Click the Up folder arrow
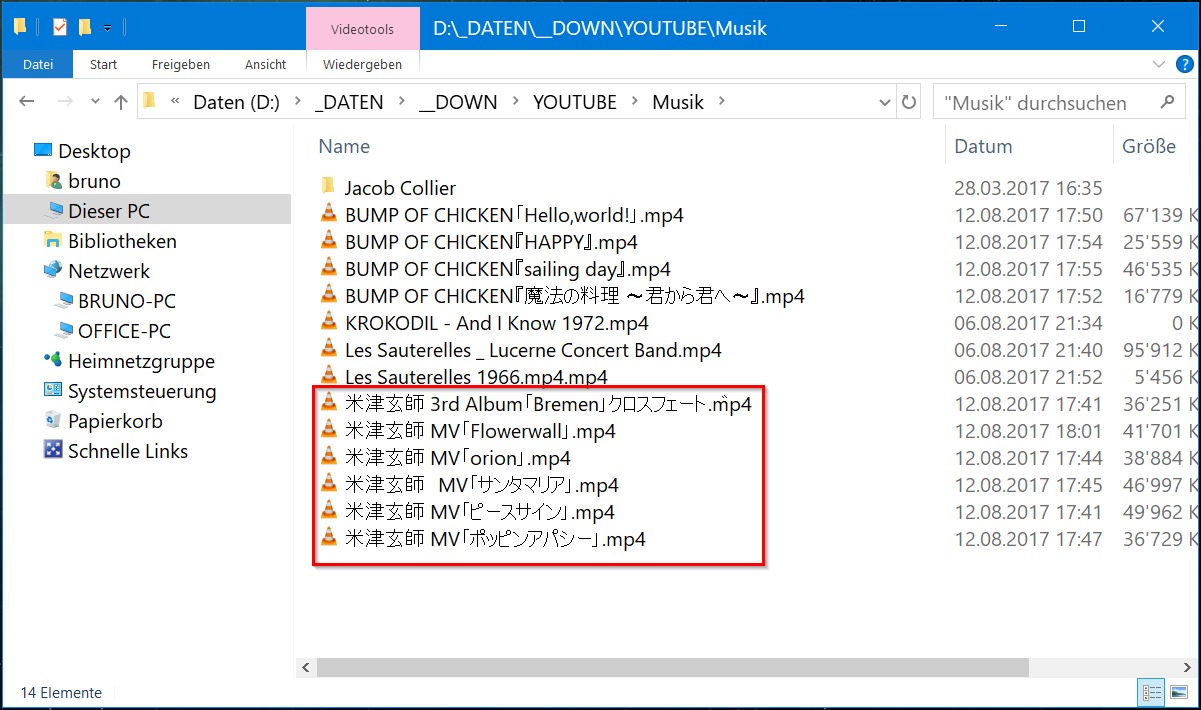 pyautogui.click(x=121, y=102)
